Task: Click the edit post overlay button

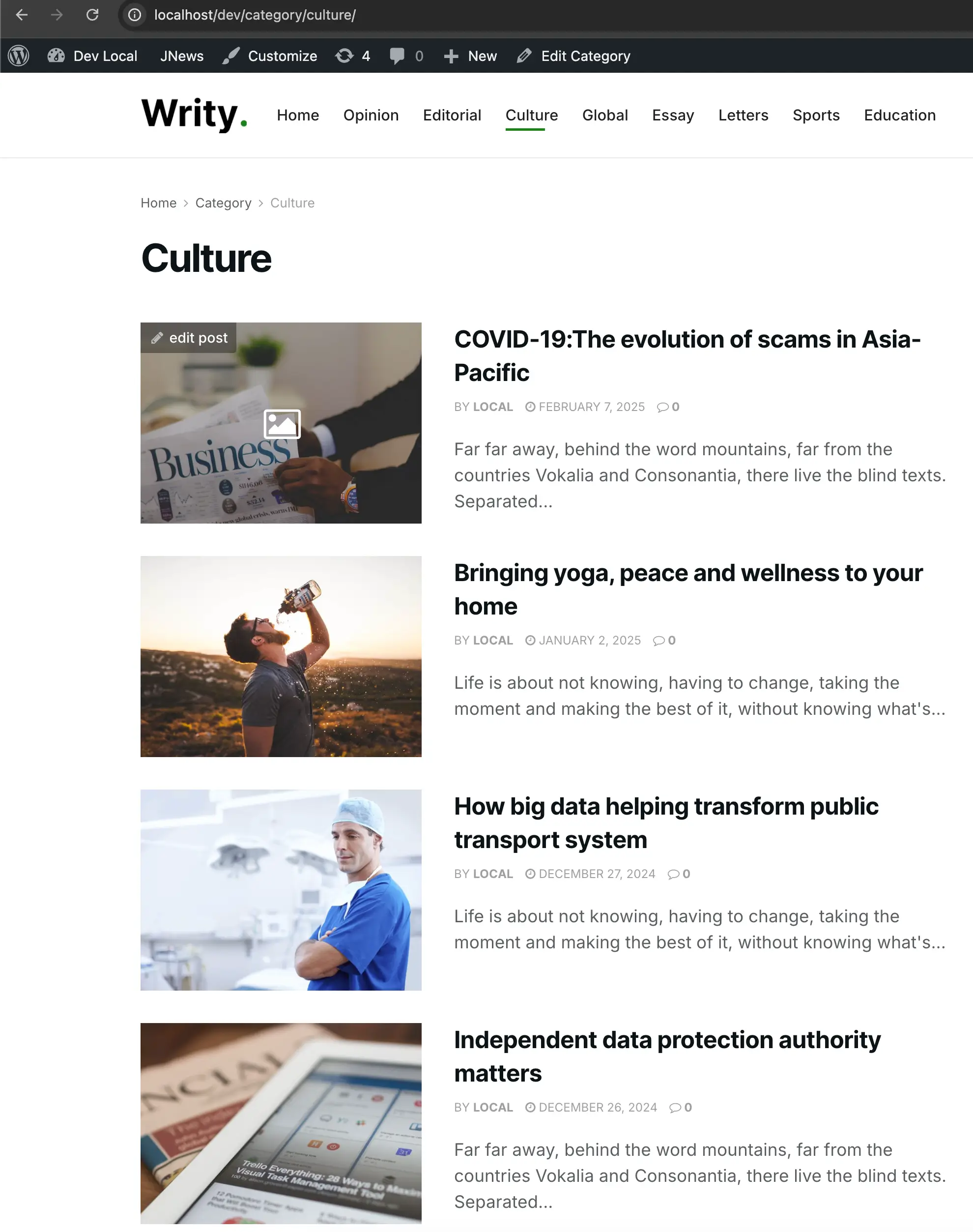Action: tap(189, 338)
